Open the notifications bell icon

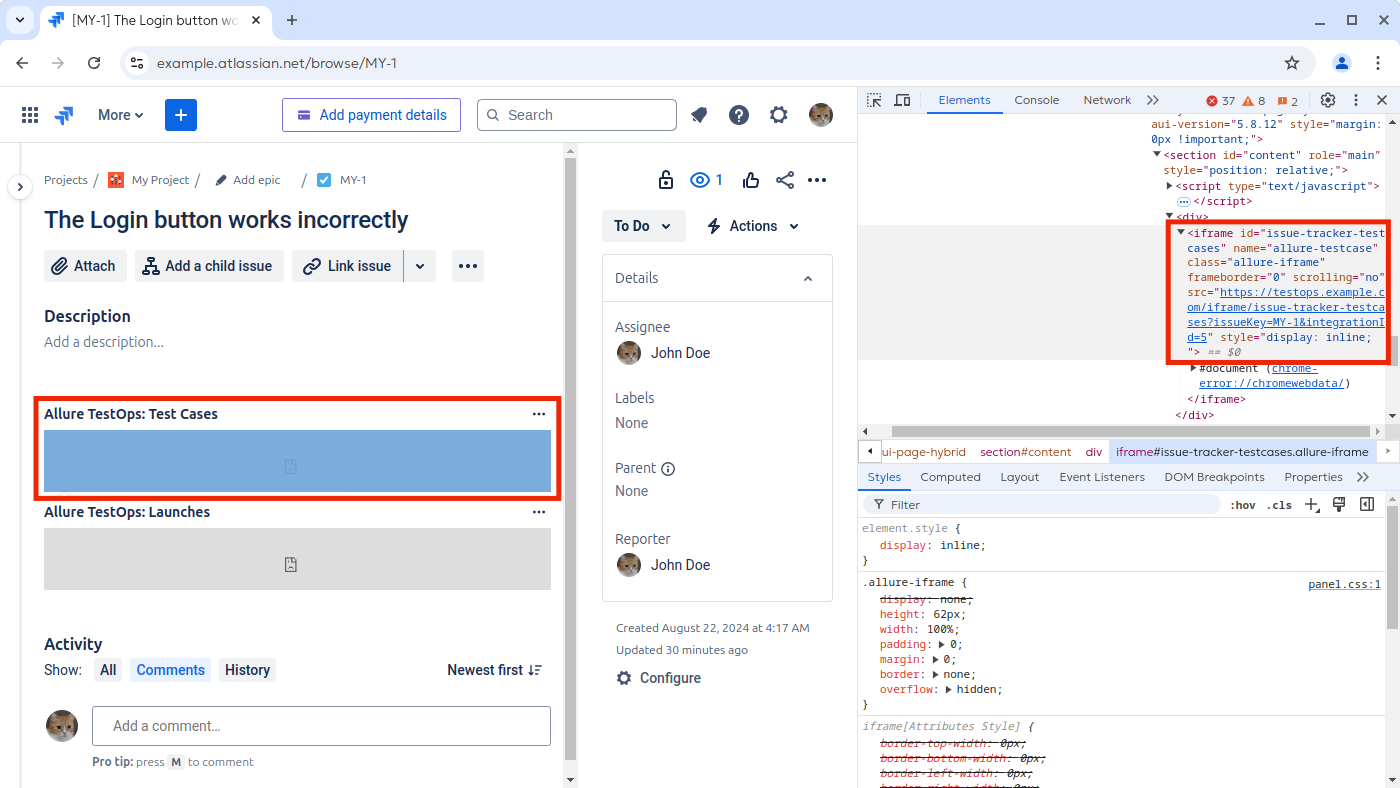click(x=699, y=115)
